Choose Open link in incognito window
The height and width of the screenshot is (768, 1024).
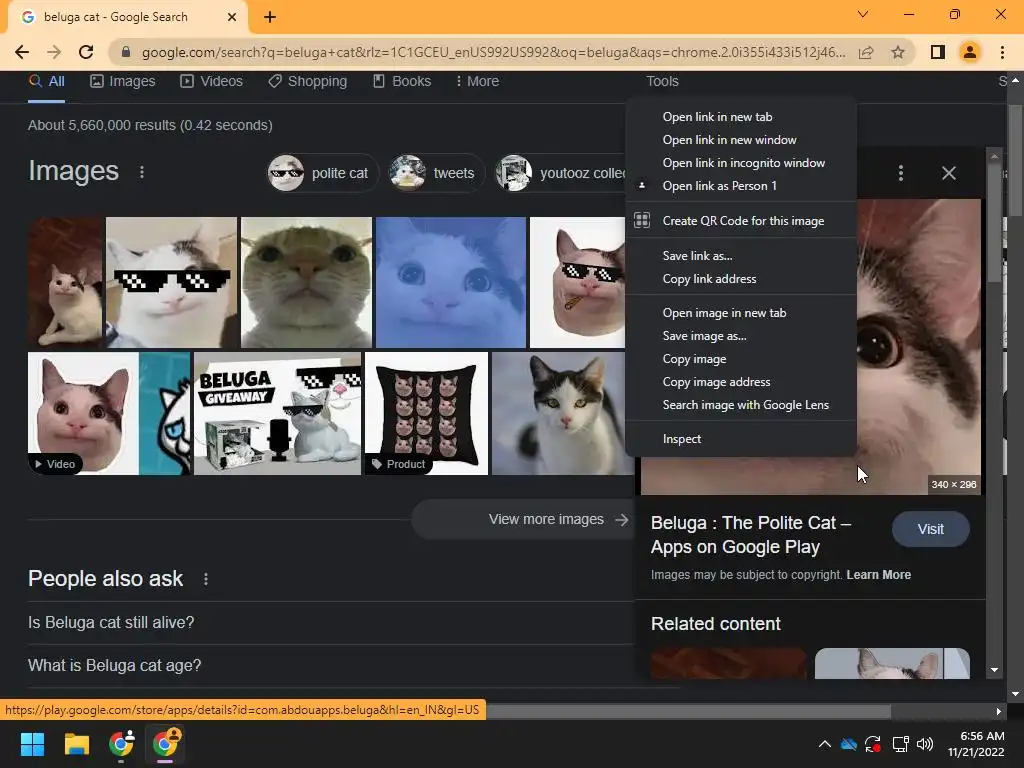741,163
